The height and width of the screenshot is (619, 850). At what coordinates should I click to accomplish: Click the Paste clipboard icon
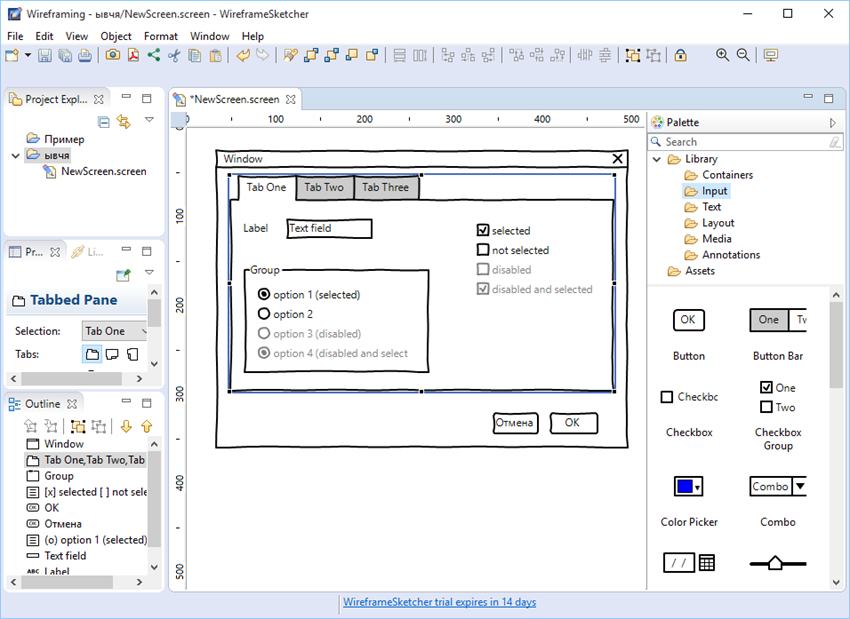pos(215,55)
